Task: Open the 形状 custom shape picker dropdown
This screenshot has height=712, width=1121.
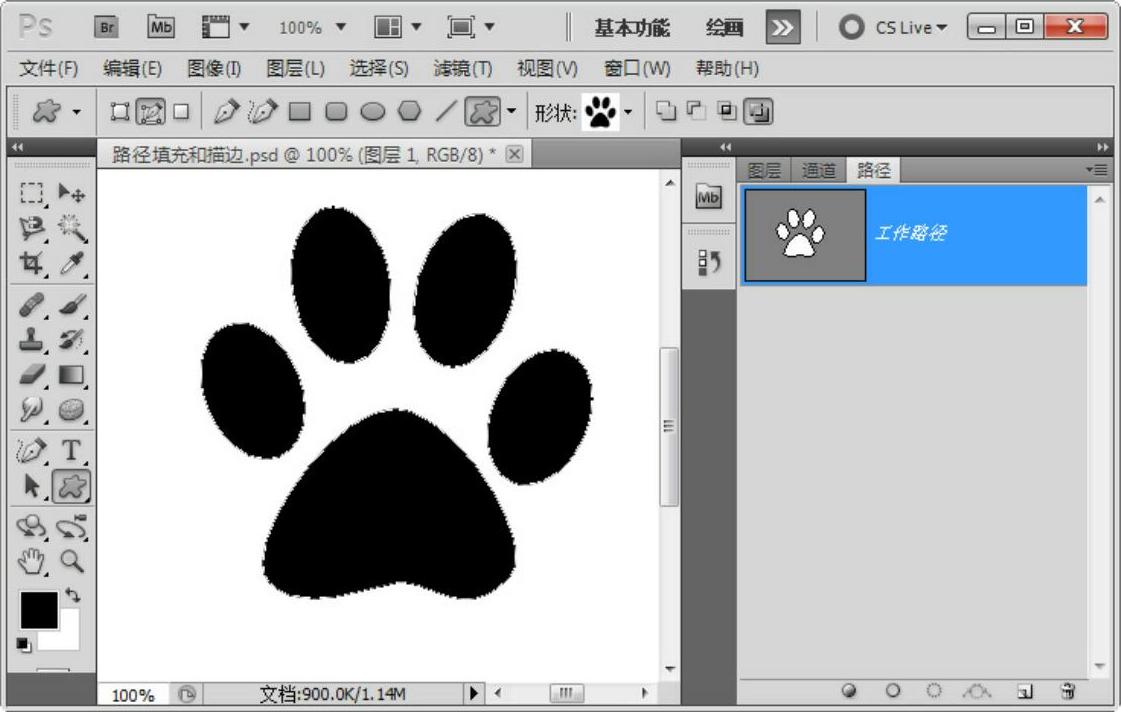Action: coord(628,112)
